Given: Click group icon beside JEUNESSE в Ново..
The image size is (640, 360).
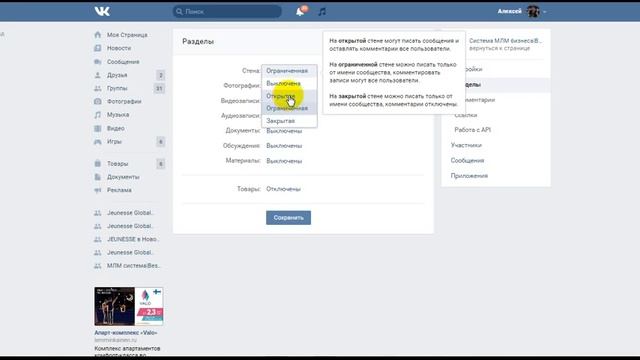Looking at the screenshot, I should point(98,239).
